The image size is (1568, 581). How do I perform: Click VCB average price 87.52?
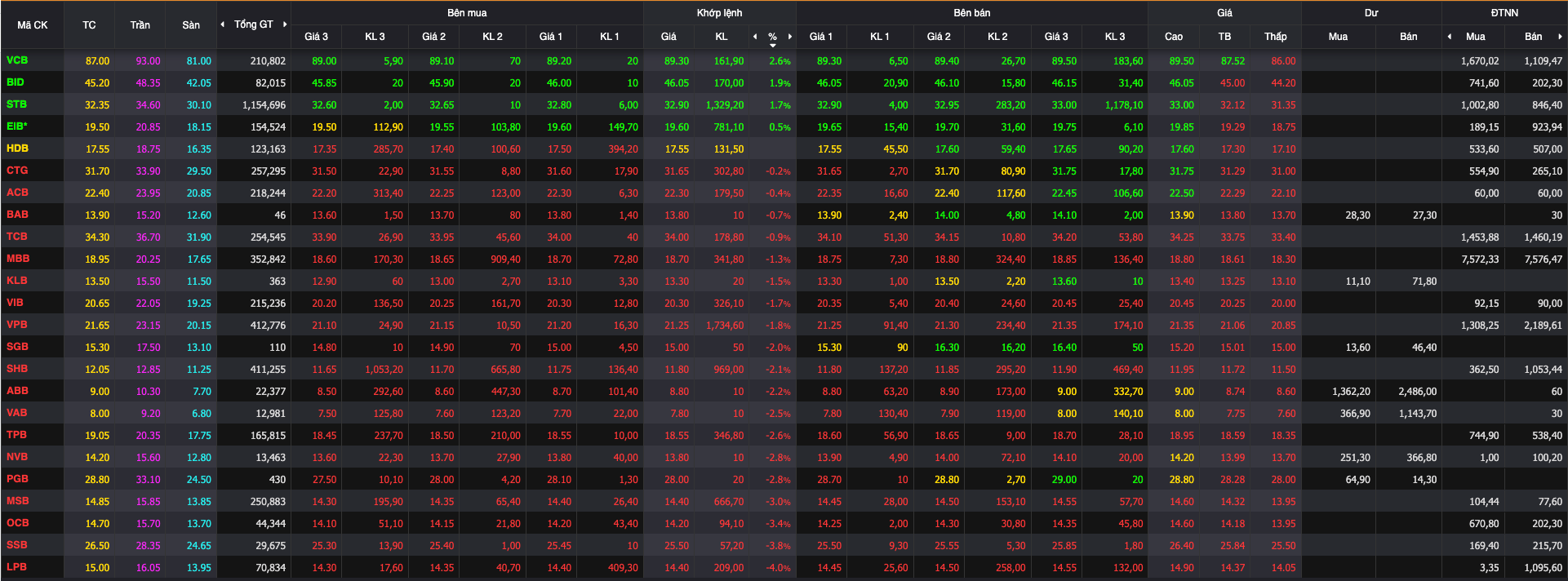tap(1233, 61)
